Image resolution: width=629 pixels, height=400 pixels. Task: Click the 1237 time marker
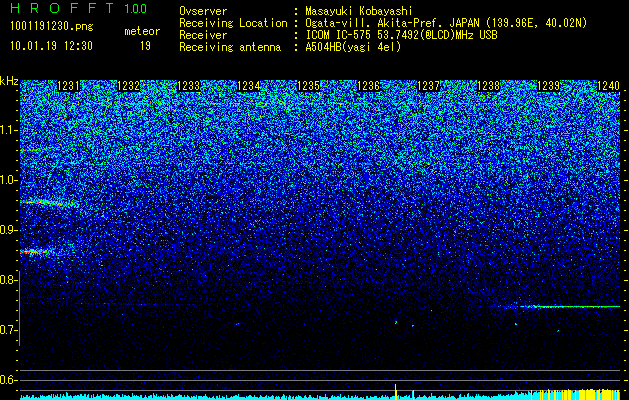(x=428, y=86)
